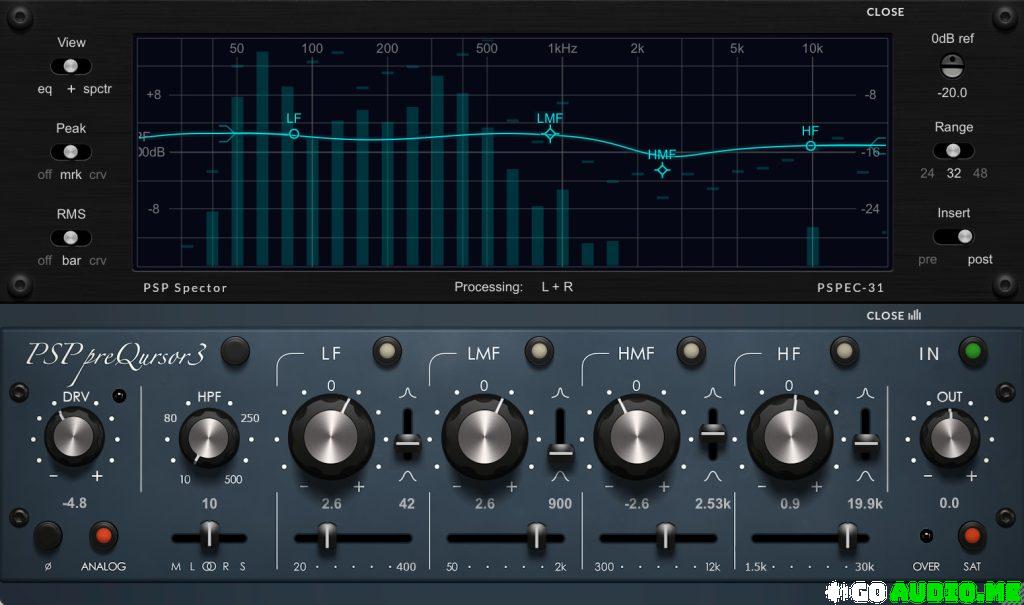
Task: Click the OUT value 0.0
Action: (x=949, y=503)
